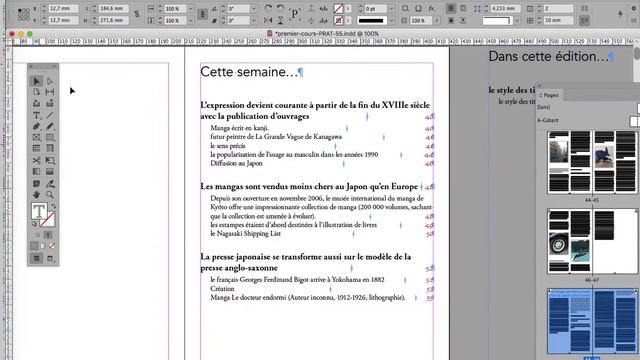Click the column gutter field 4,233 mm

505,8
